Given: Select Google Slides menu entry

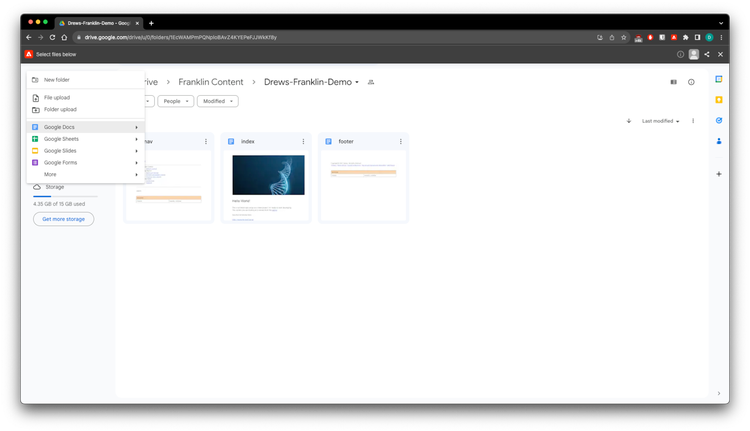Looking at the screenshot, I should (x=86, y=151).
